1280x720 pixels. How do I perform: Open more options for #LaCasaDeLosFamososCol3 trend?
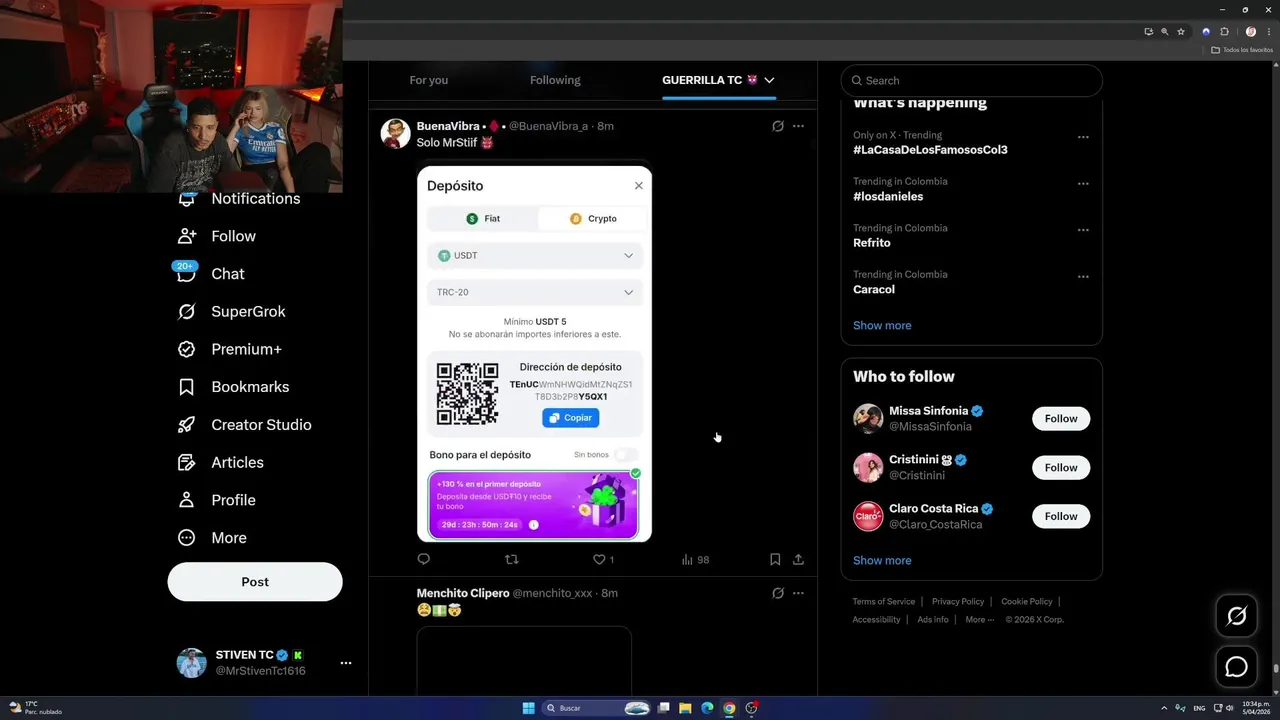click(1083, 137)
